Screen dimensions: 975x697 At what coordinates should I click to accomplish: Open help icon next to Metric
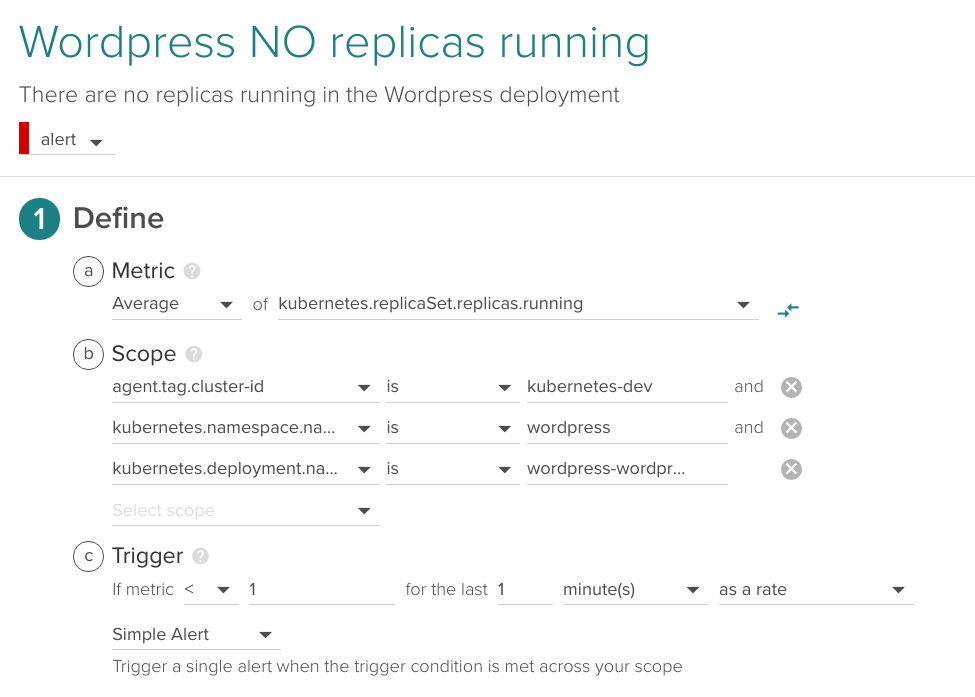(192, 271)
